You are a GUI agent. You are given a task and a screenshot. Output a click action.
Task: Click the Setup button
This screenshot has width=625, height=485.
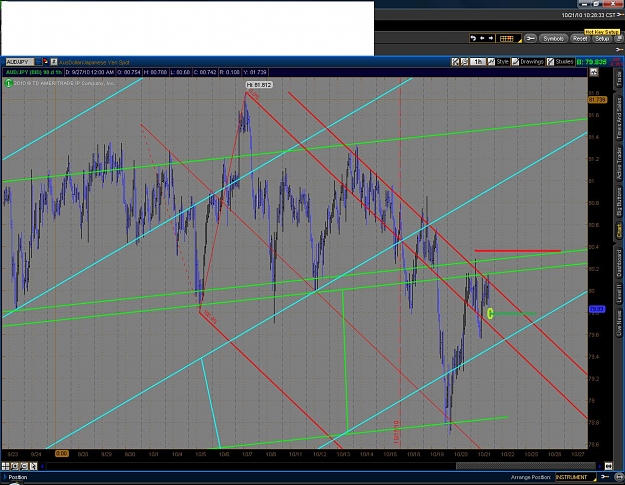click(x=602, y=39)
